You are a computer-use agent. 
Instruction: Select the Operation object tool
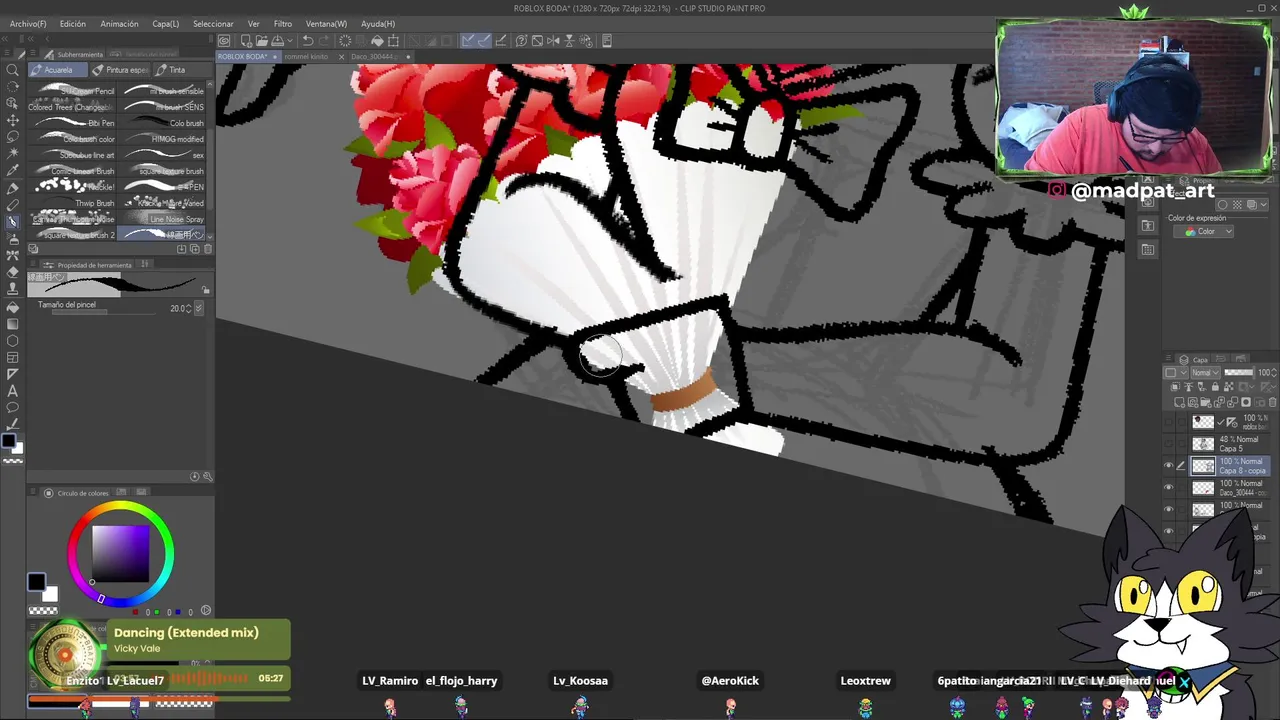(13, 103)
